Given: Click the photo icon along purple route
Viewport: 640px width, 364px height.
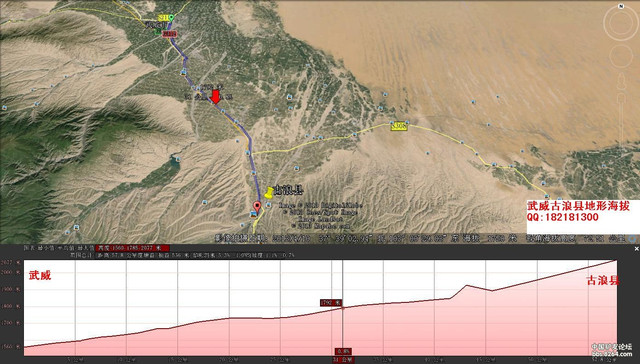Looking at the screenshot, I should tap(184, 73).
